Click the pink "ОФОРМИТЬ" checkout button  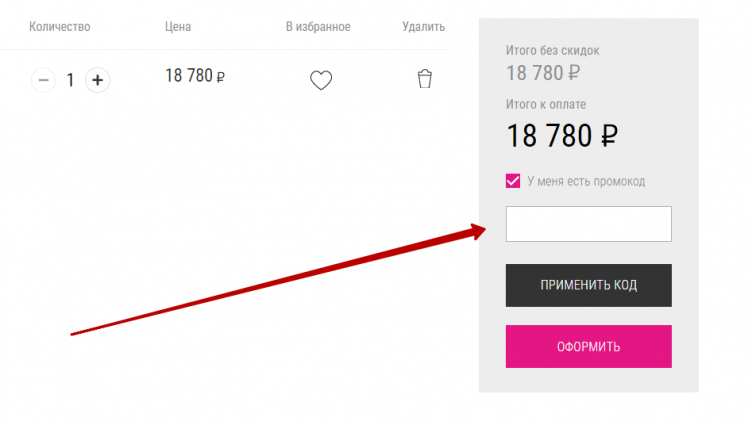pyautogui.click(x=588, y=347)
